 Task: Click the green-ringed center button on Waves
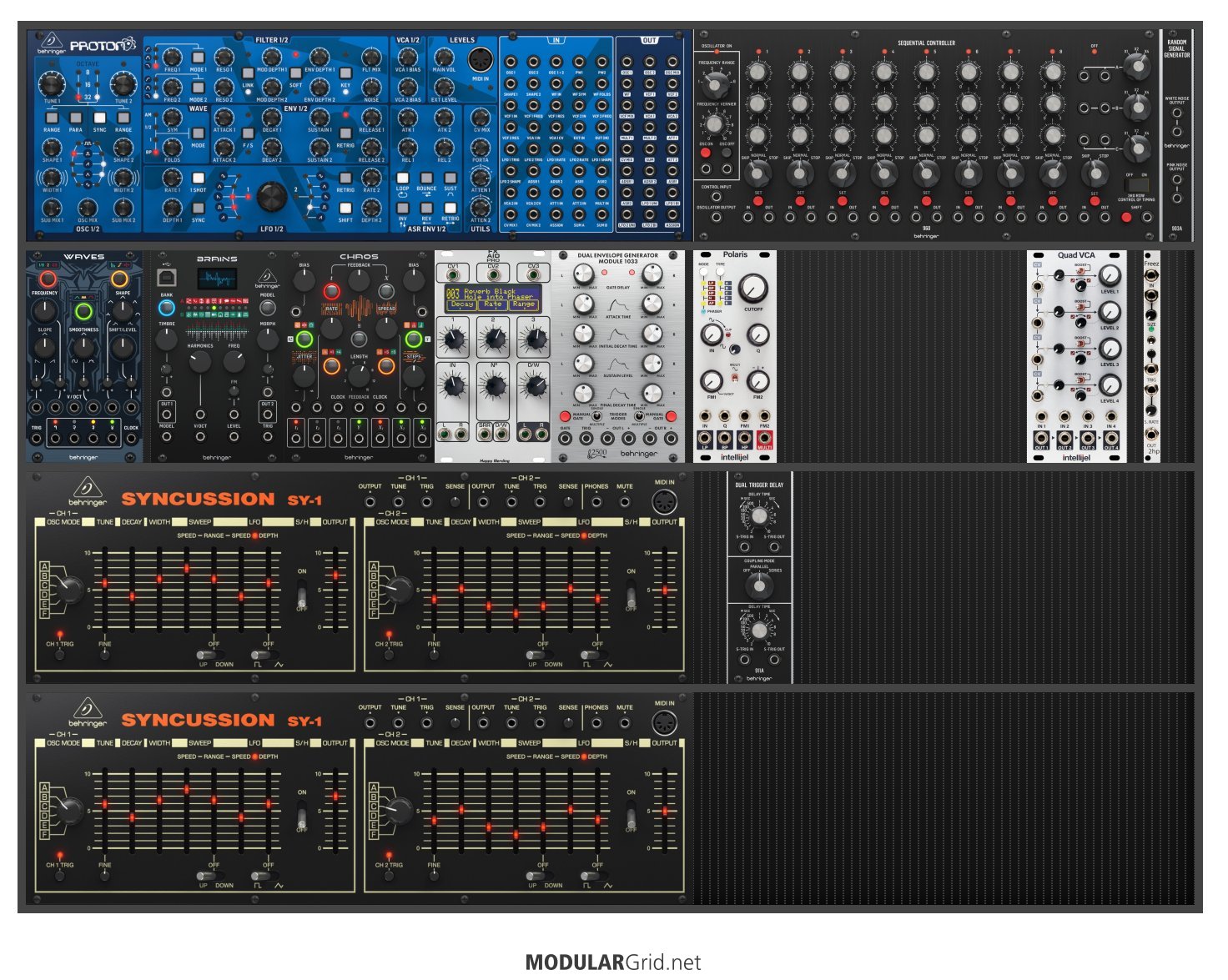pyautogui.click(x=83, y=312)
